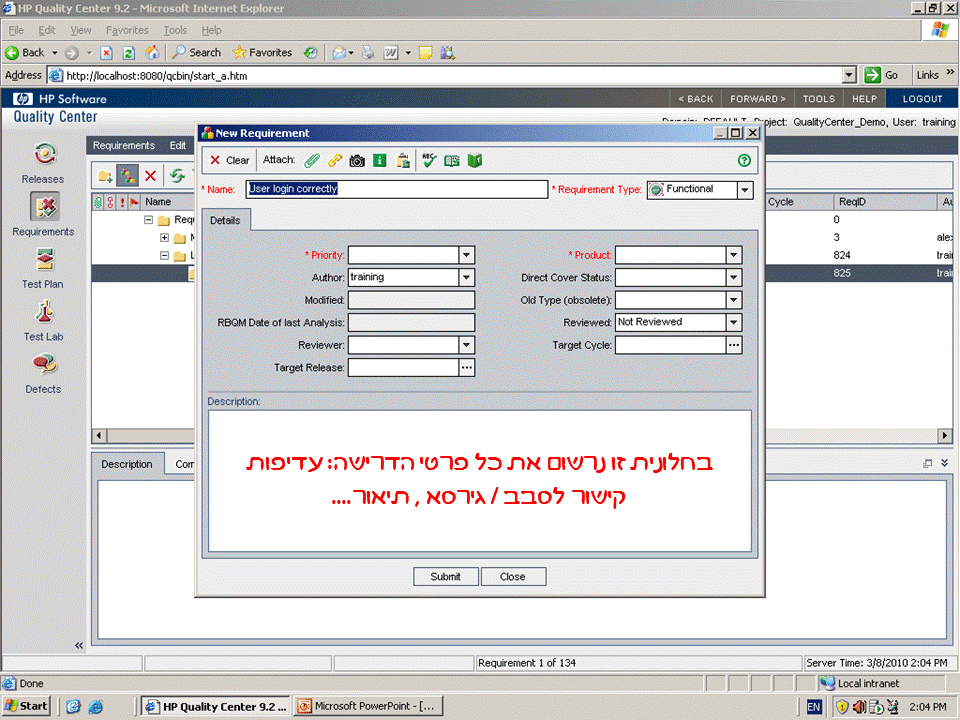Select the Description tab in bottom pane
The height and width of the screenshot is (720, 960).
tap(127, 464)
